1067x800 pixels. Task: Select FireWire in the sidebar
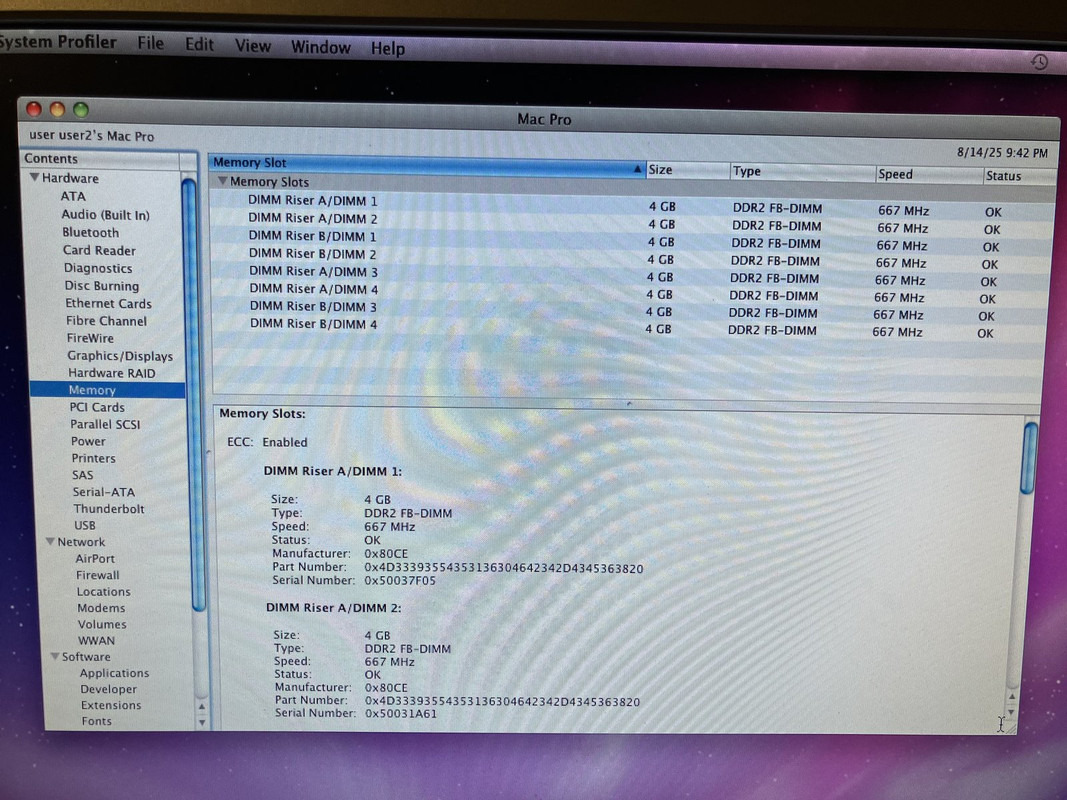[91, 338]
